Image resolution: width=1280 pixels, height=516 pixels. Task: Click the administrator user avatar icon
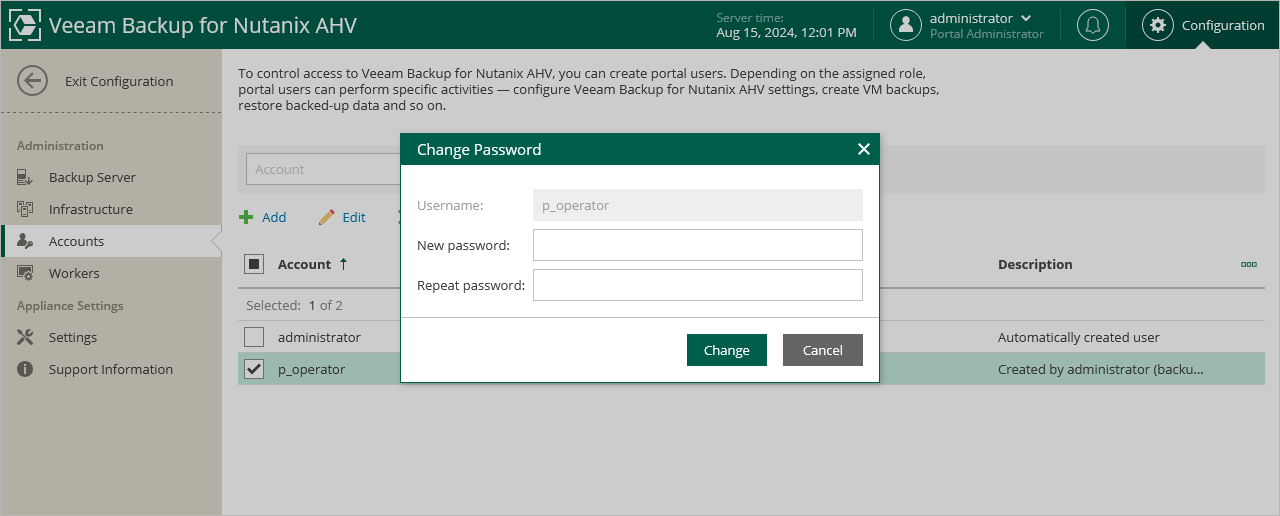click(905, 25)
